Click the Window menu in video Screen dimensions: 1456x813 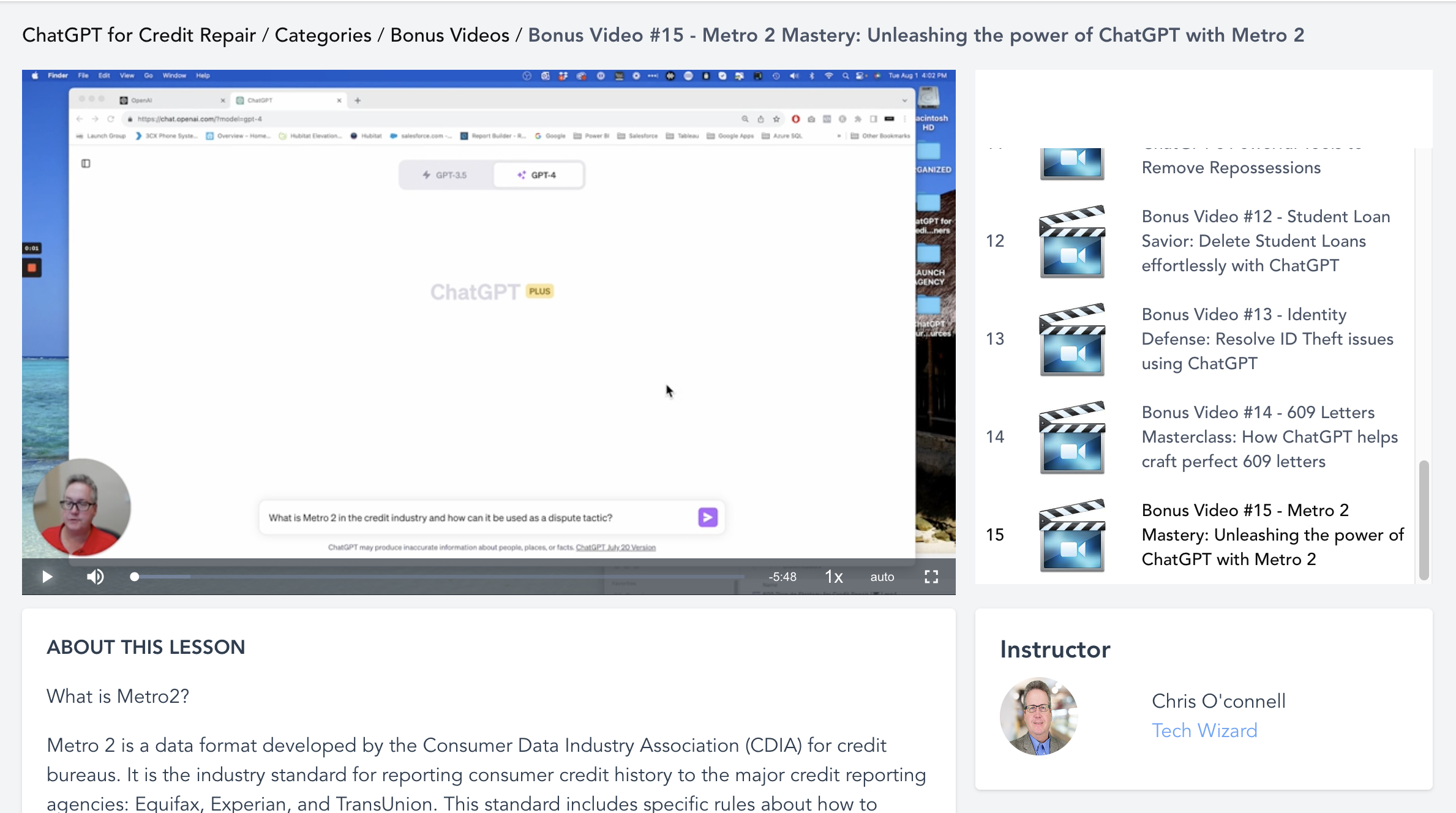click(174, 75)
